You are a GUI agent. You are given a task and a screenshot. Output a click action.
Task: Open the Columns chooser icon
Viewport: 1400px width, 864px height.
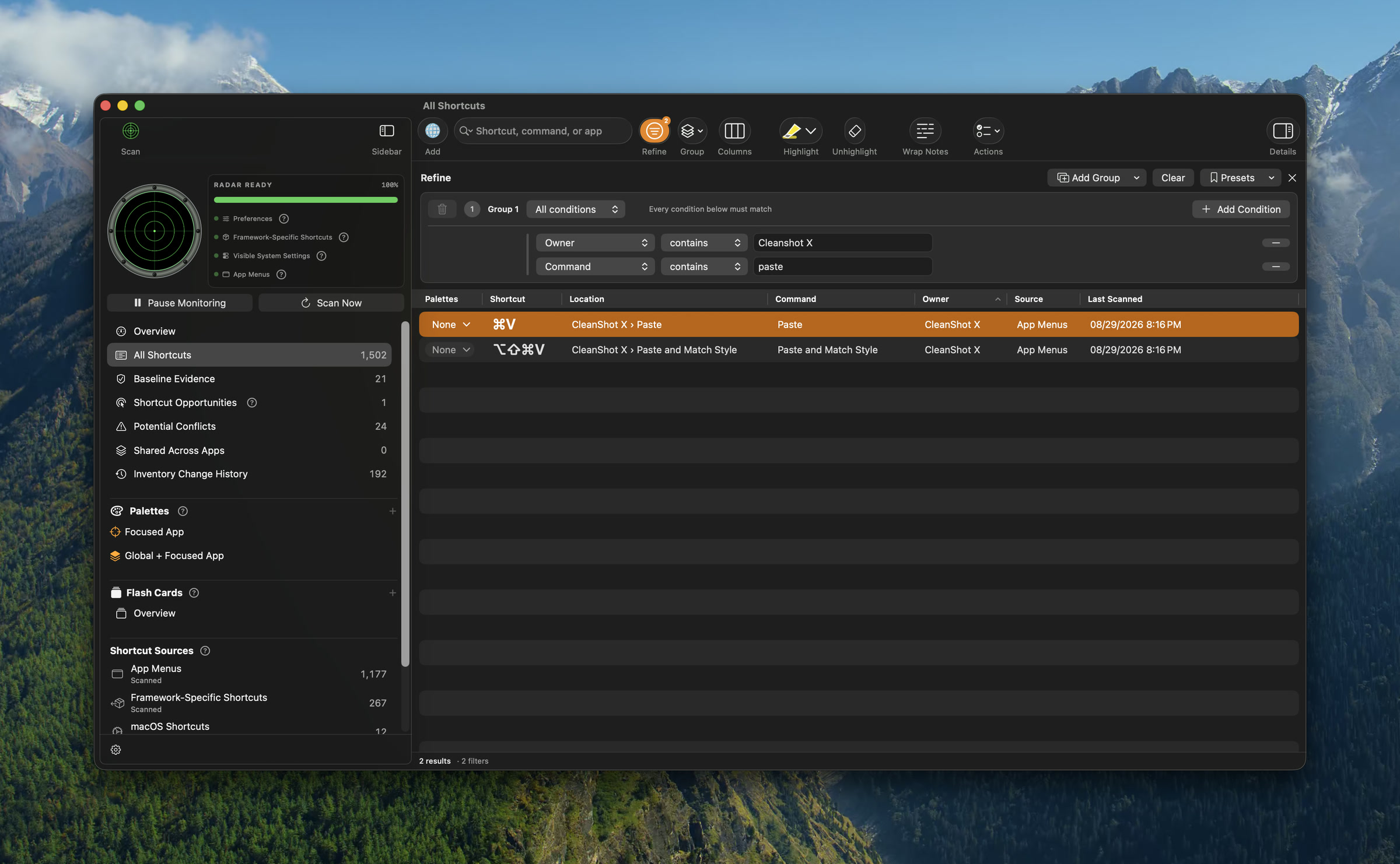[734, 131]
